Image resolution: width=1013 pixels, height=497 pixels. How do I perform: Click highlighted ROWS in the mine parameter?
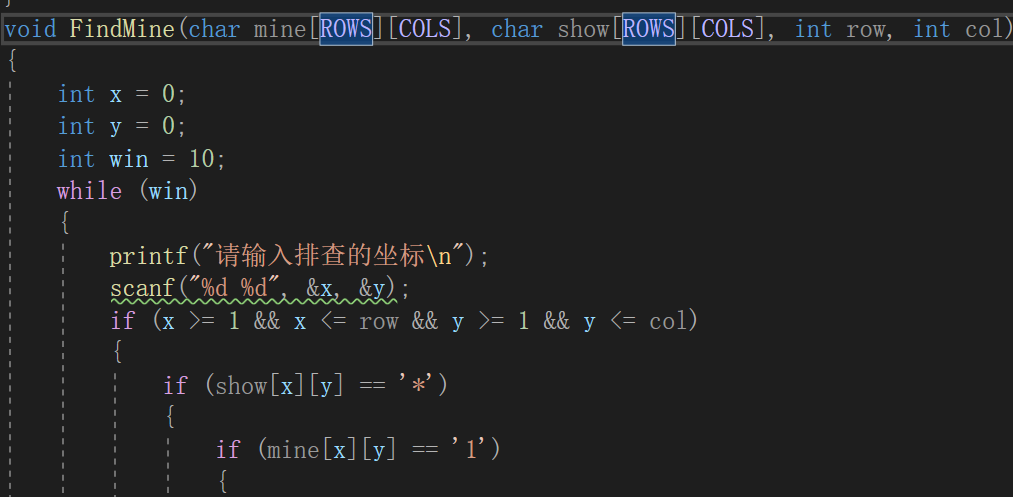coord(346,29)
